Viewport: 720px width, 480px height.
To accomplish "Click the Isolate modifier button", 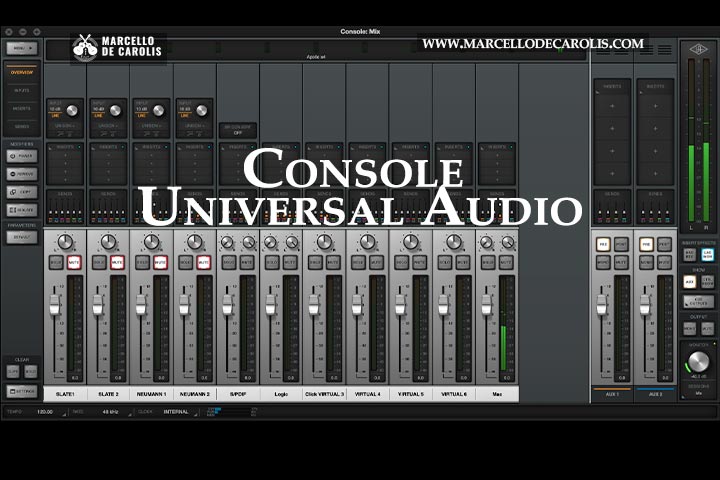I will 22,210.
